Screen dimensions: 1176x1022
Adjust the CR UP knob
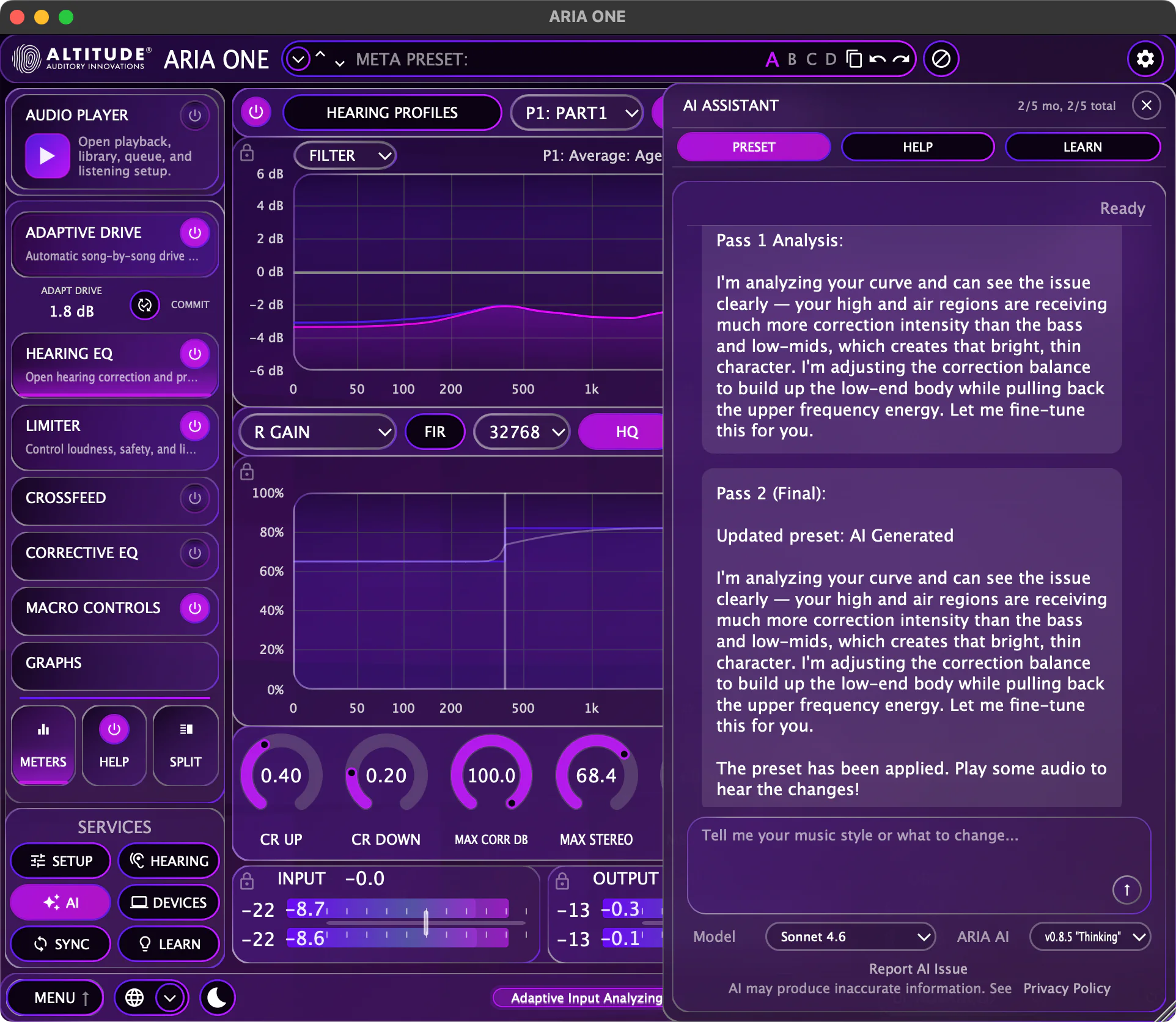click(281, 774)
